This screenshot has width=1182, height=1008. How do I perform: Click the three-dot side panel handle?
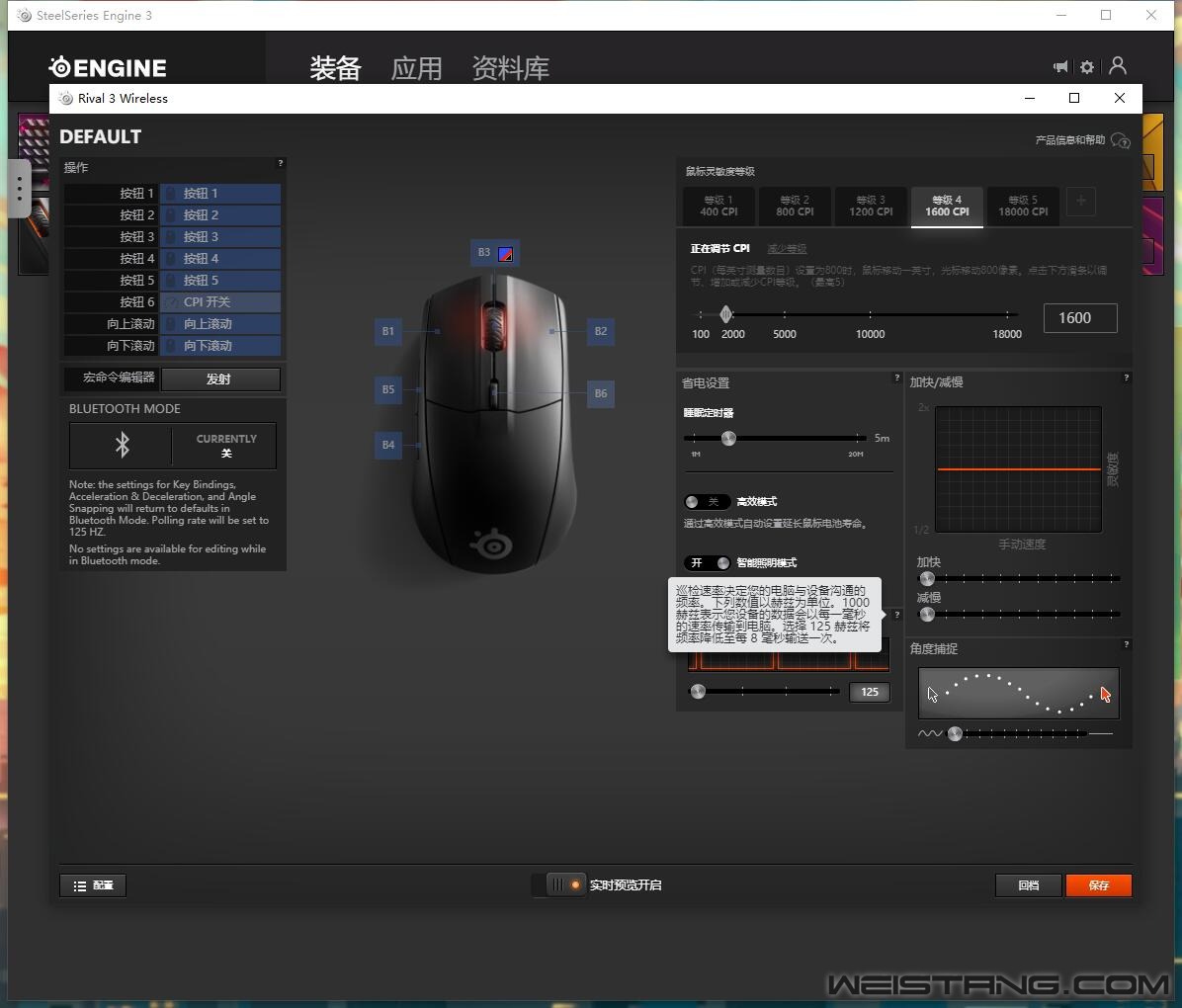(x=20, y=188)
